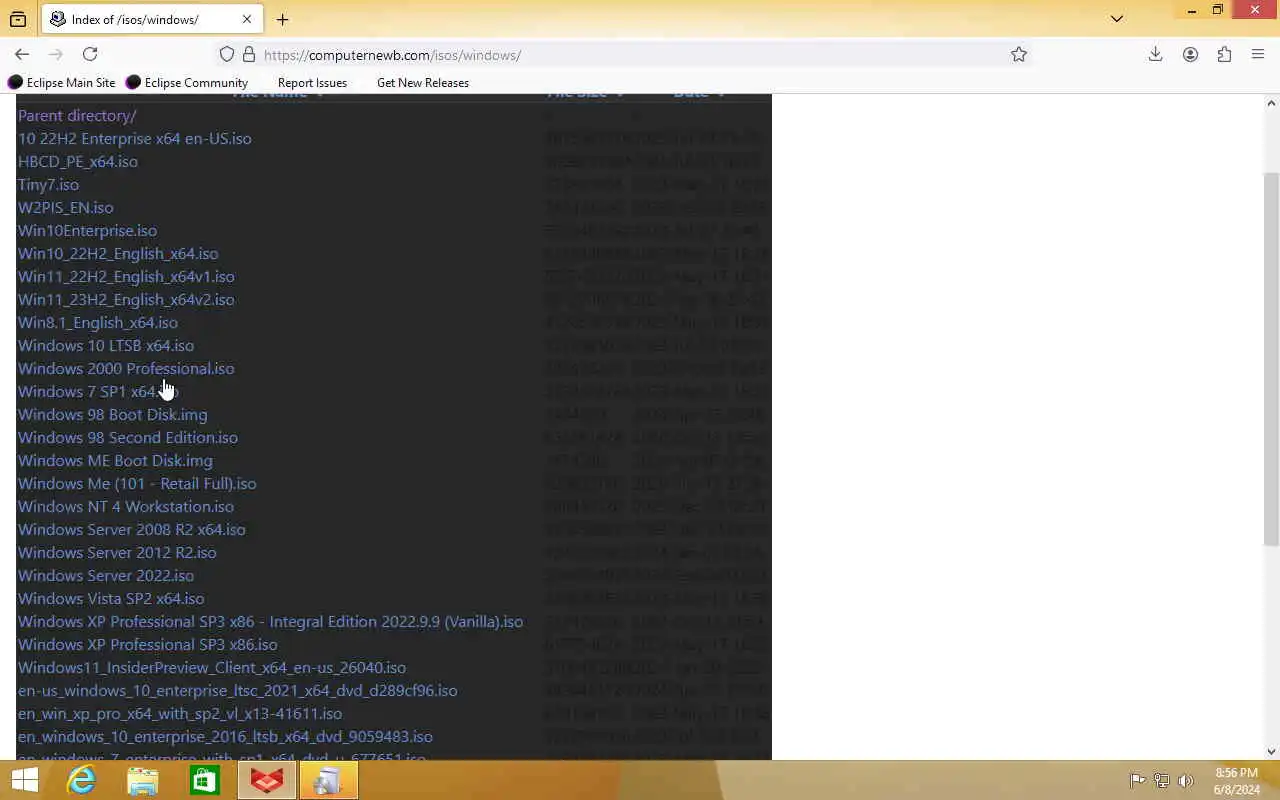Download Windows NT 4 Workstation.iso
The image size is (1280, 800).
pos(126,506)
